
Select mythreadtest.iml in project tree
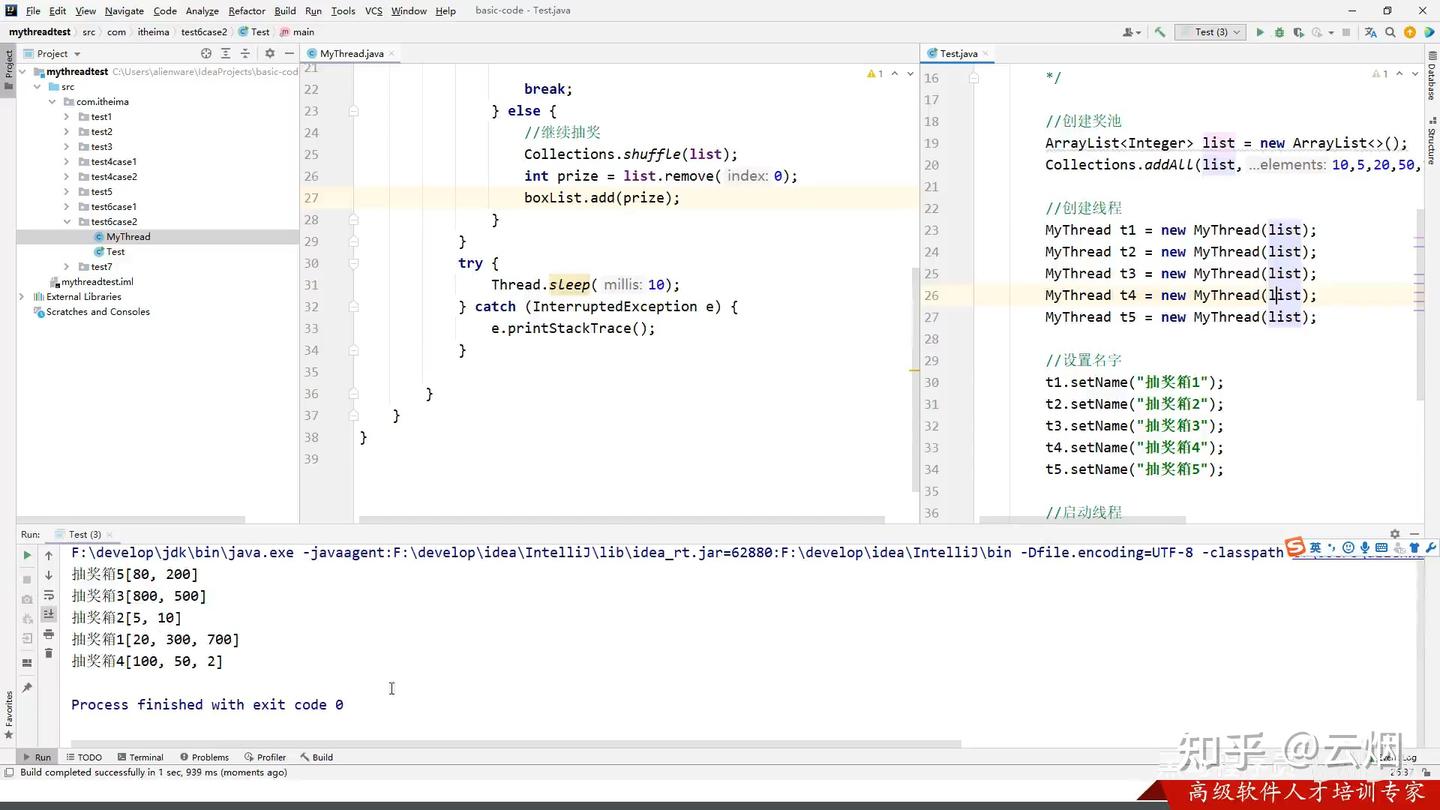pos(97,282)
